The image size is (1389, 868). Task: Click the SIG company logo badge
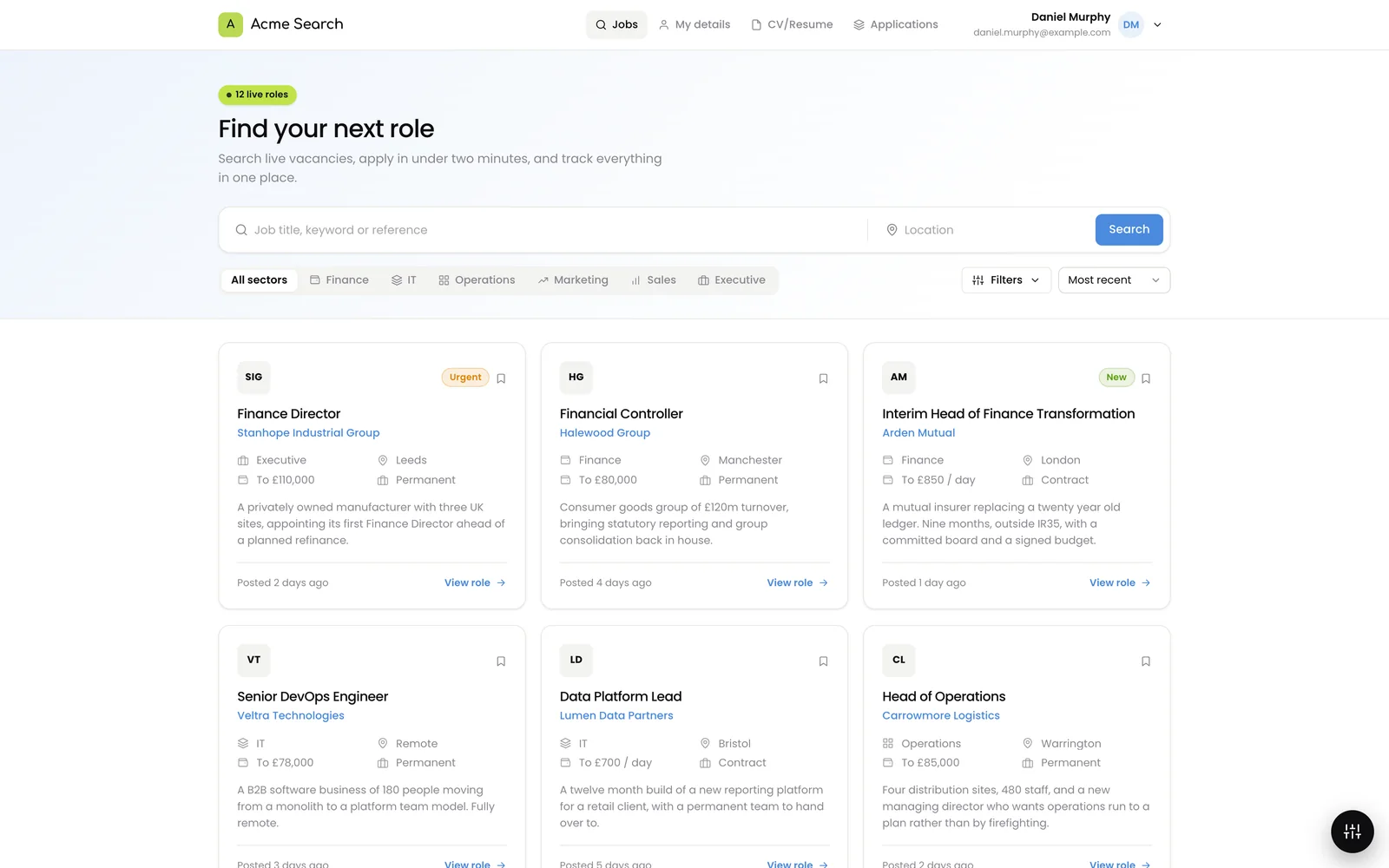click(253, 378)
